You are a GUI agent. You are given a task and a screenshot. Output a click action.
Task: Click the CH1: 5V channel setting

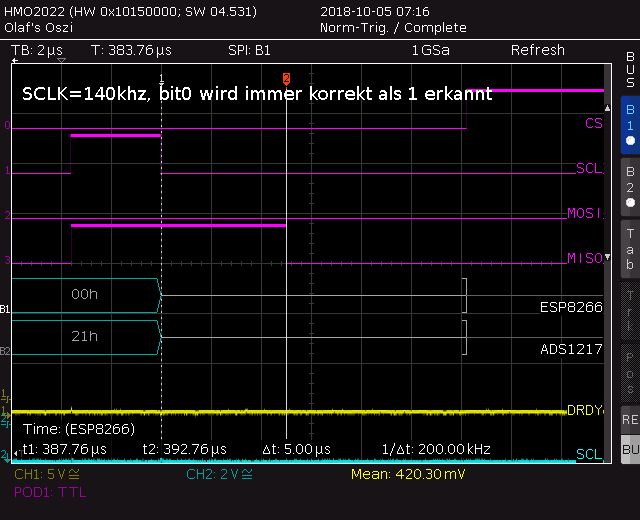click(x=47, y=474)
